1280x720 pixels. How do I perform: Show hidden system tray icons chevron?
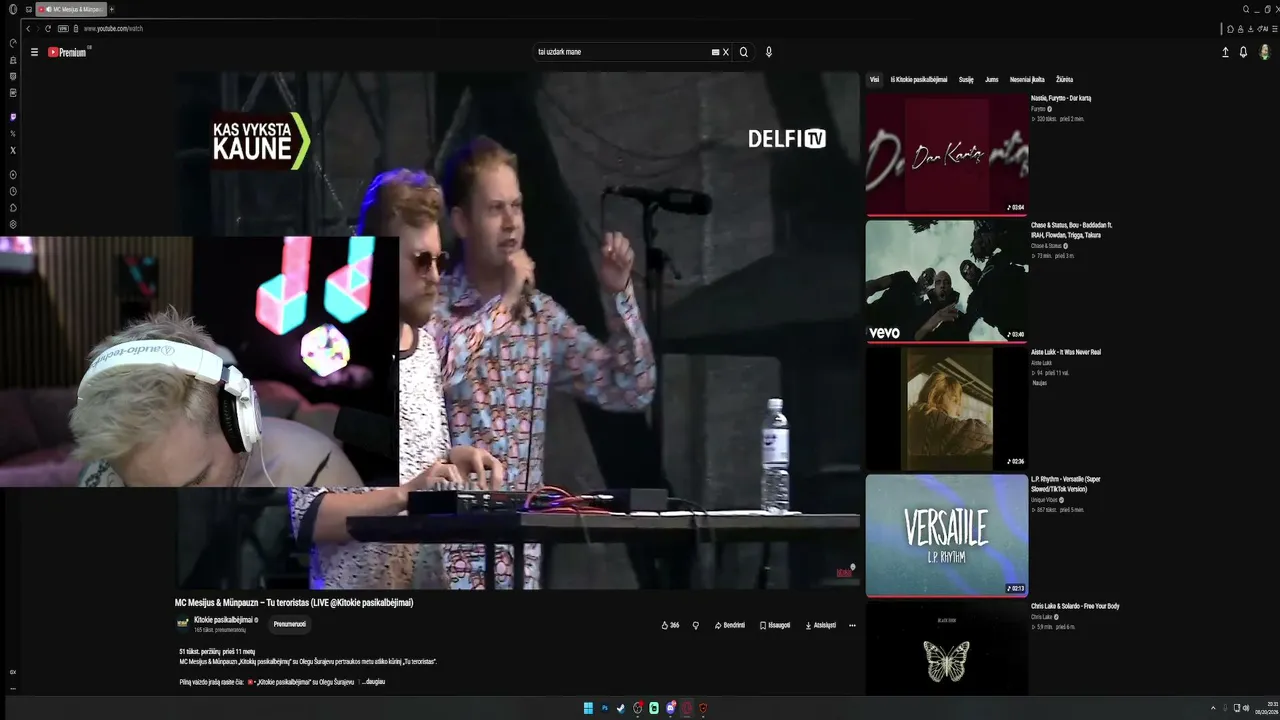(x=1213, y=708)
